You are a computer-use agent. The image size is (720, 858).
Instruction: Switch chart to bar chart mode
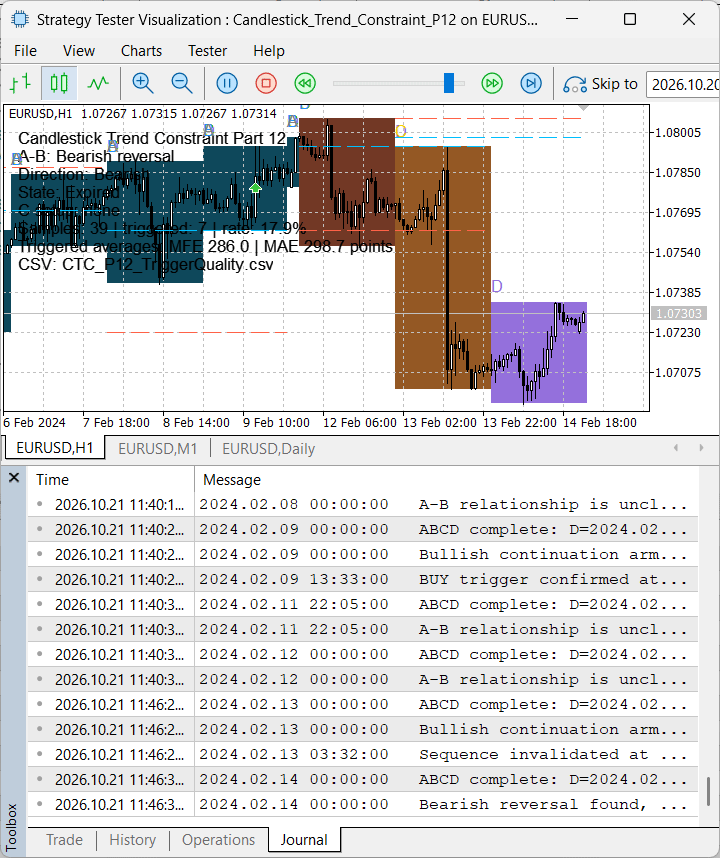tap(21, 84)
